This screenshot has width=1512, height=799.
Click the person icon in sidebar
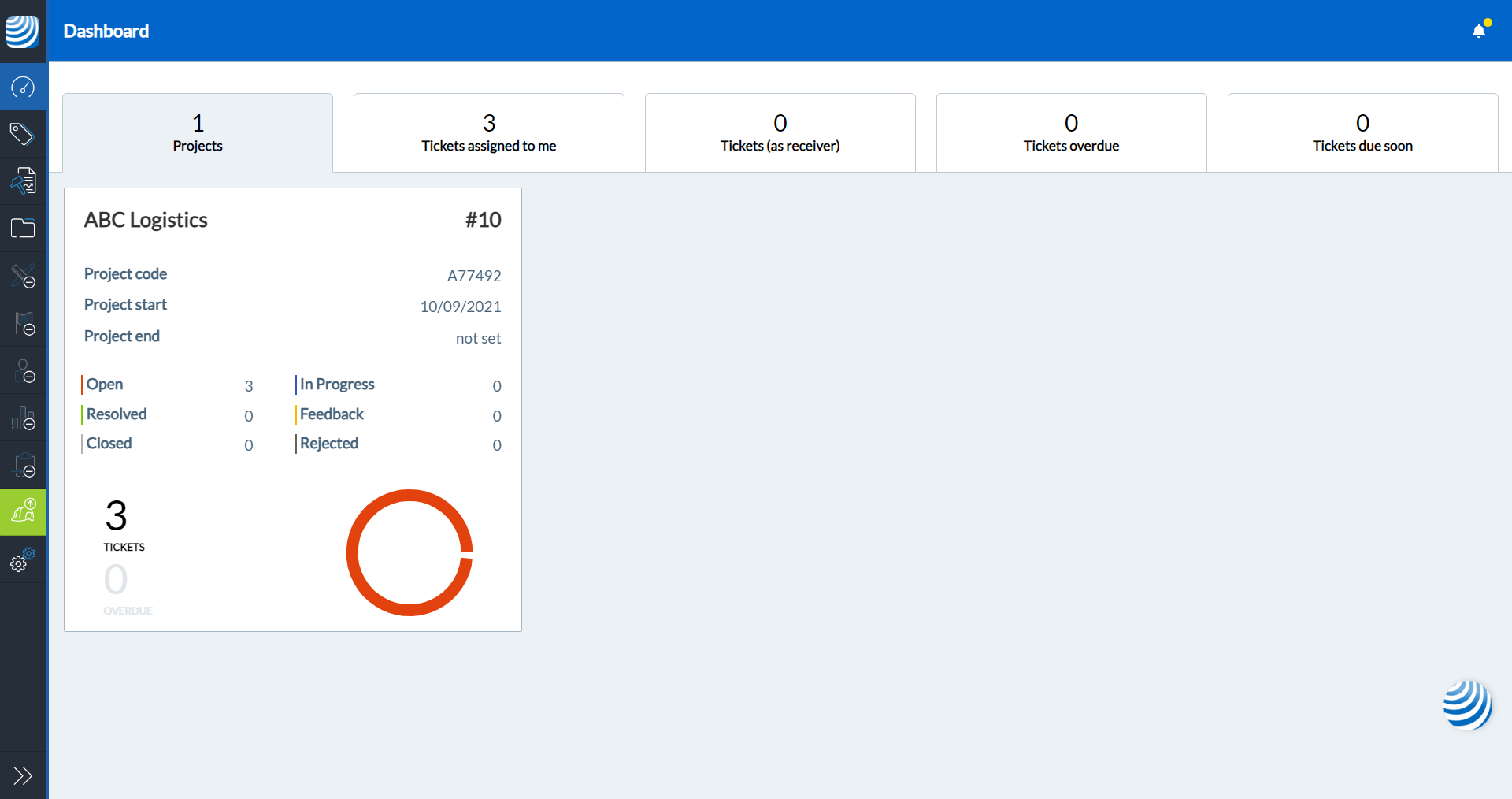(23, 370)
